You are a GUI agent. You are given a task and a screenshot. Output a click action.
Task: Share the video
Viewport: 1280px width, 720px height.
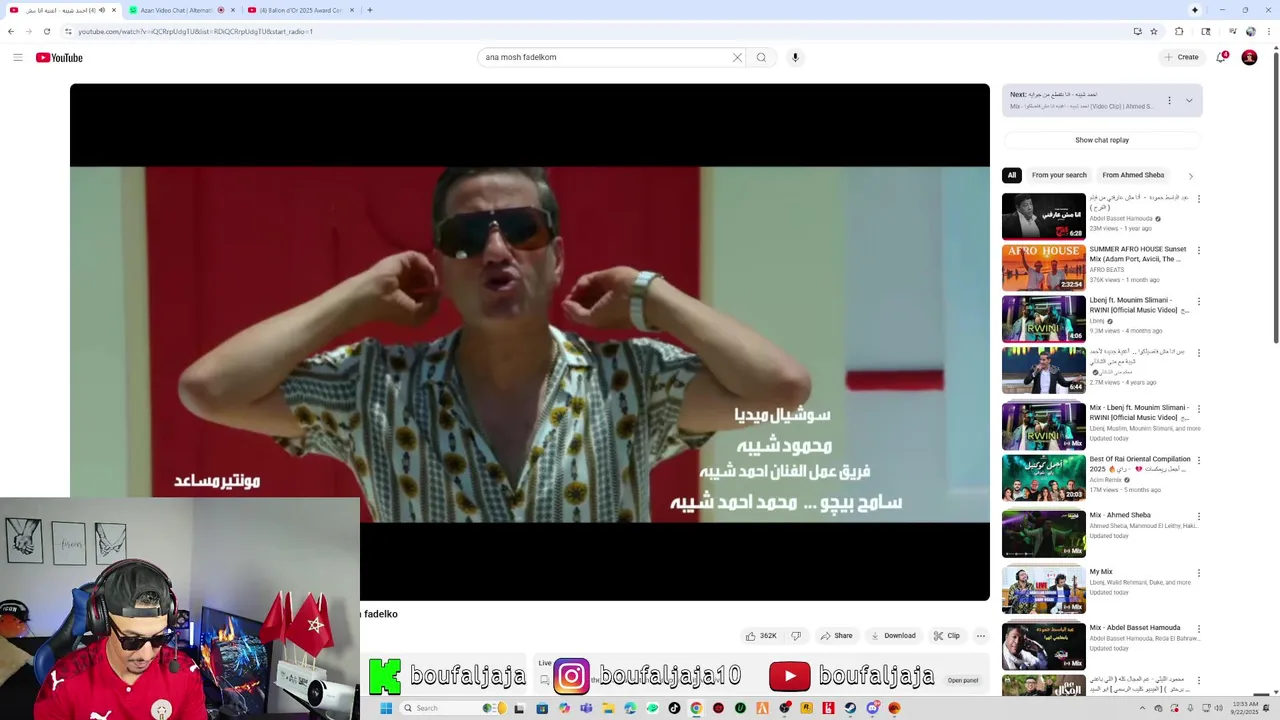(836, 635)
